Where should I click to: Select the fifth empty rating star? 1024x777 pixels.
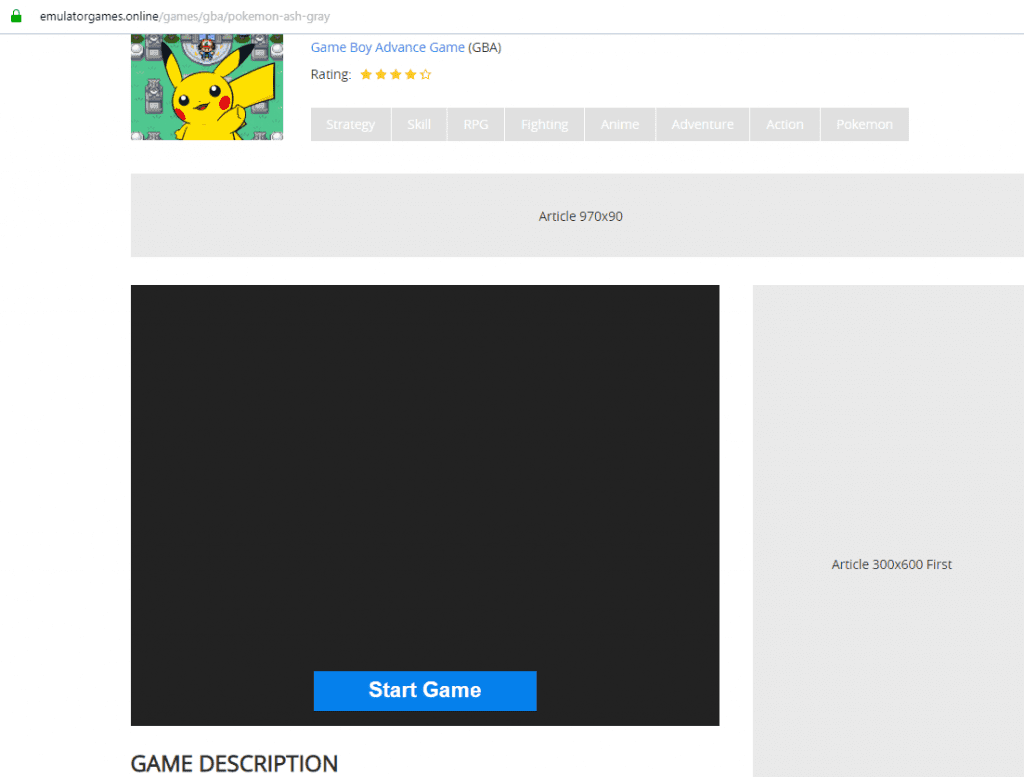click(426, 74)
